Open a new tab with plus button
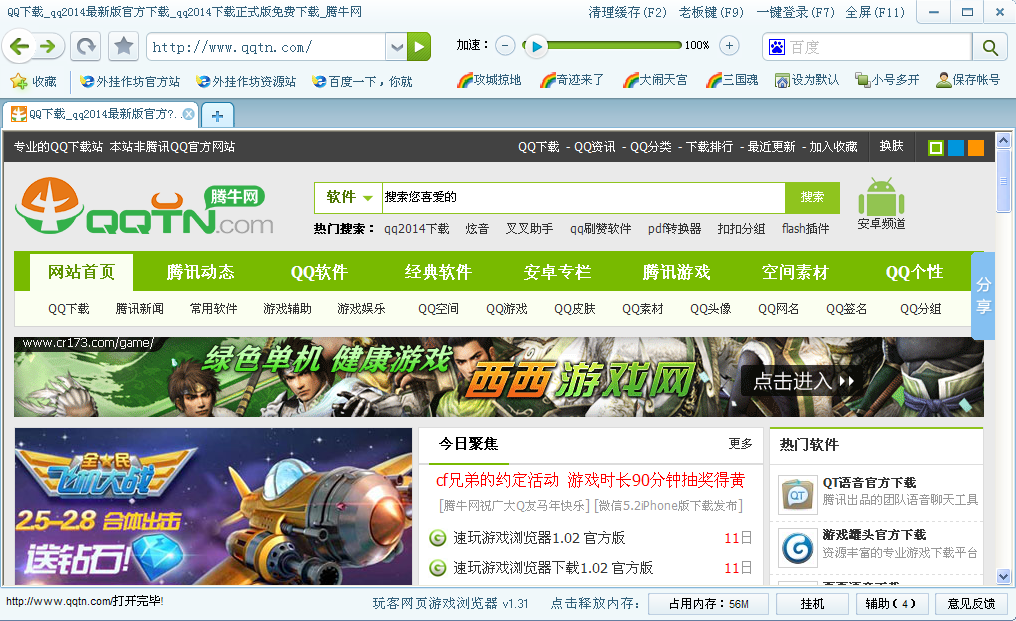This screenshot has width=1016, height=621. (218, 116)
